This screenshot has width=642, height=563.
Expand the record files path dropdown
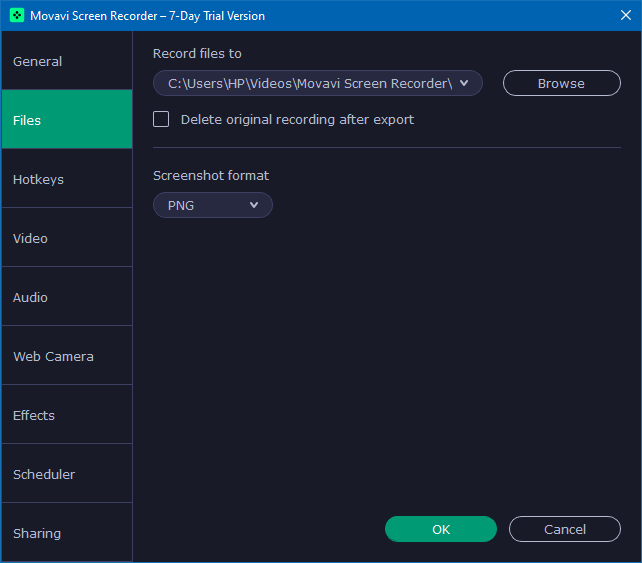pos(318,83)
